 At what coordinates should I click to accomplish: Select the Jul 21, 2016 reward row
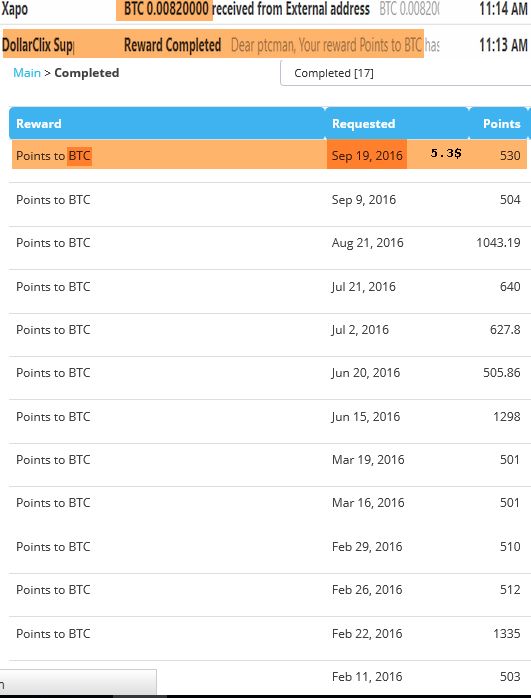point(269,286)
